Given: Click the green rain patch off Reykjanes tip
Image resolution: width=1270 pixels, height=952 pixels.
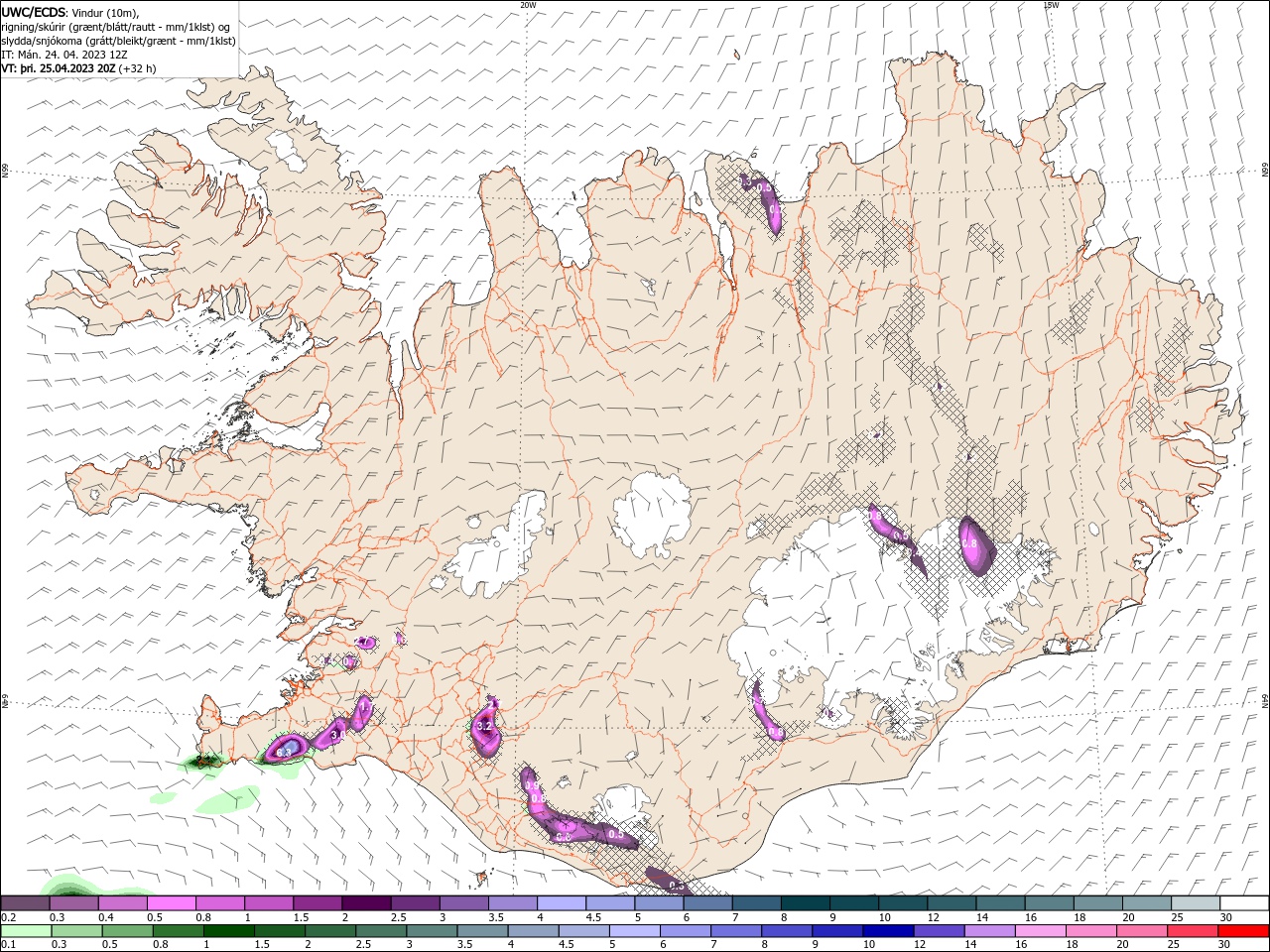Looking at the screenshot, I should tap(204, 762).
